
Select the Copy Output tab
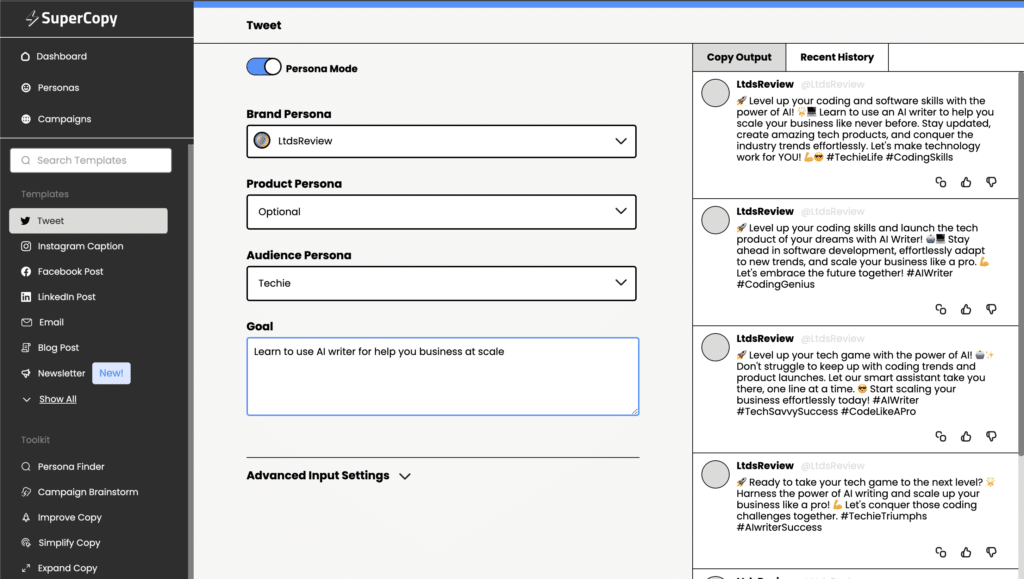tap(739, 58)
